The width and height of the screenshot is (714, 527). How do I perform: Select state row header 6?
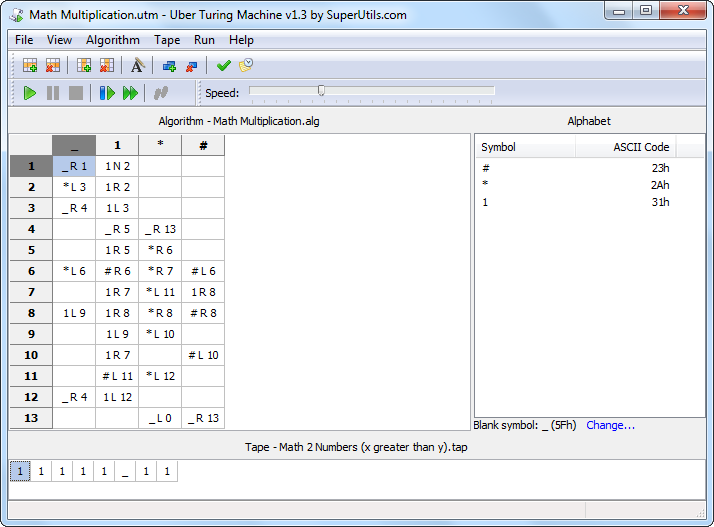[31, 271]
